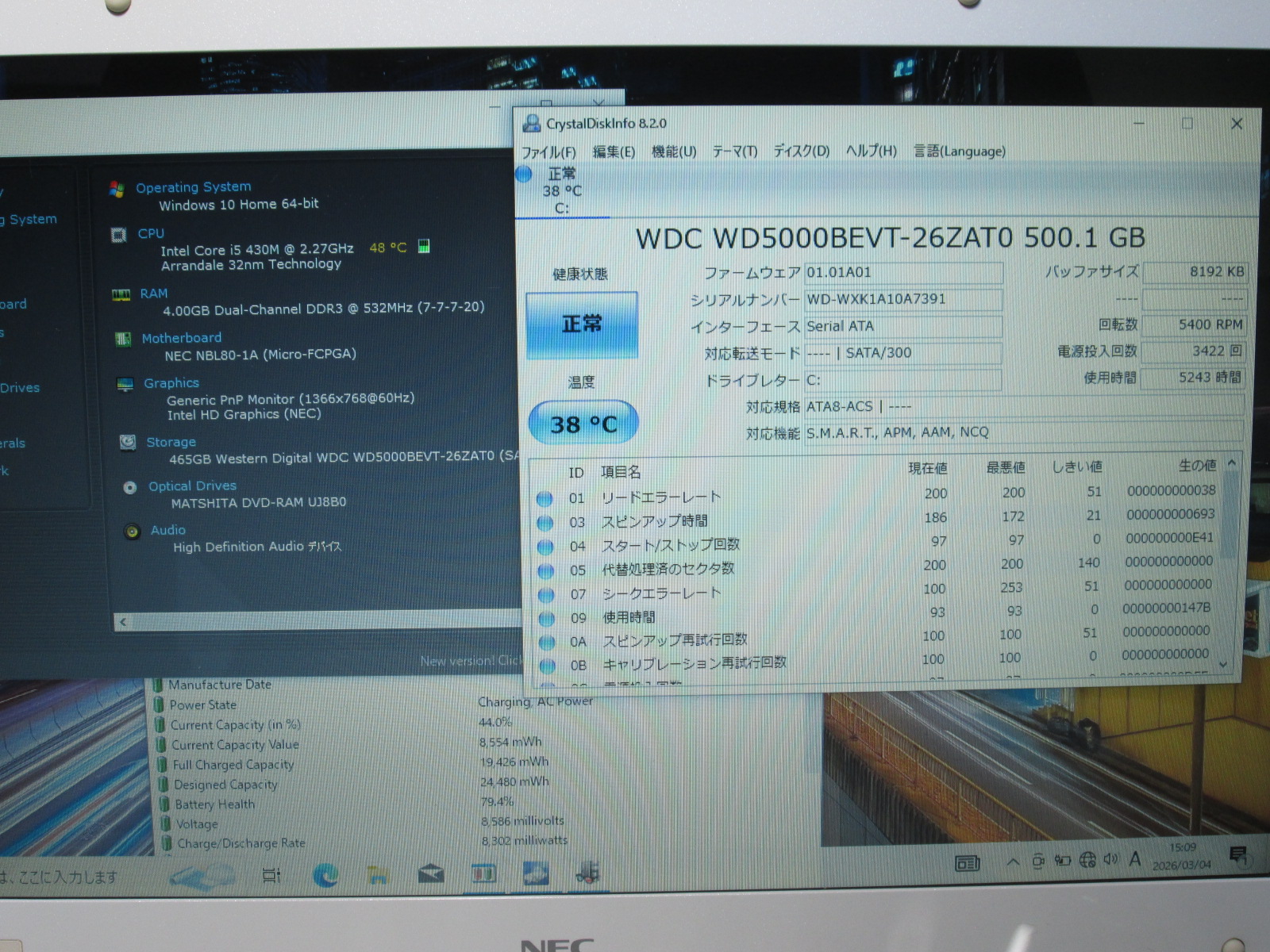Image resolution: width=1270 pixels, height=952 pixels.
Task: Click the 38 °C temperature button
Action: click(583, 424)
